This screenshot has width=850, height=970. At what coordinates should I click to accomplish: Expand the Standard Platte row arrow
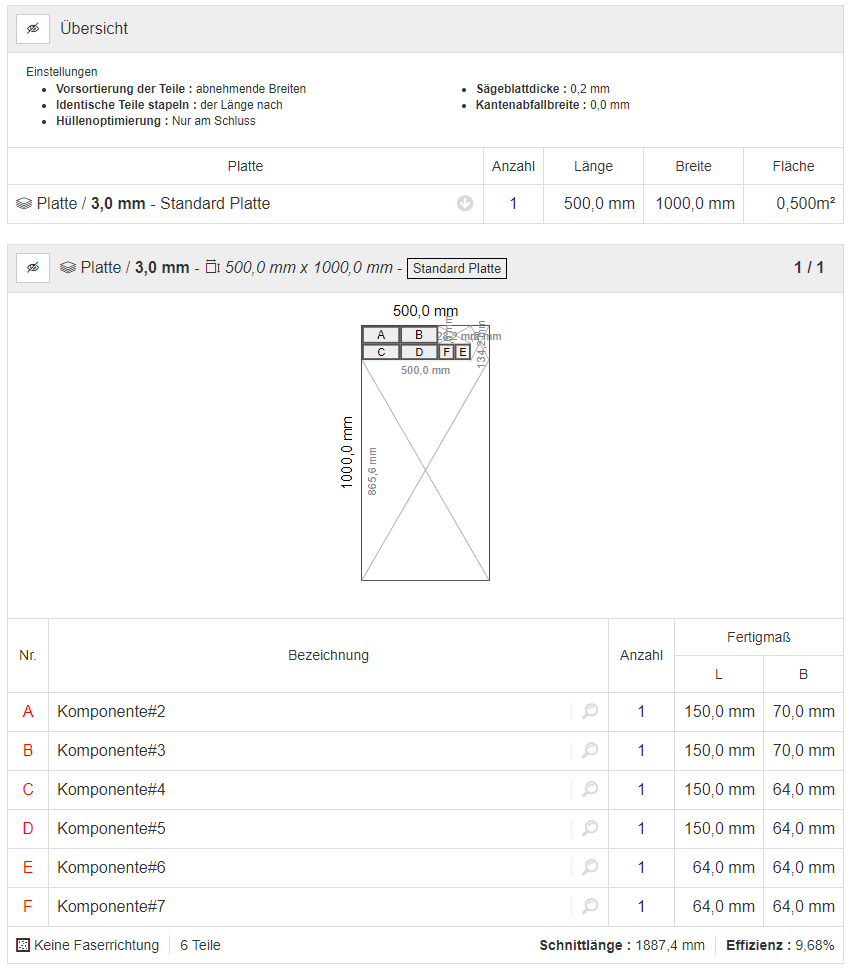coord(465,204)
